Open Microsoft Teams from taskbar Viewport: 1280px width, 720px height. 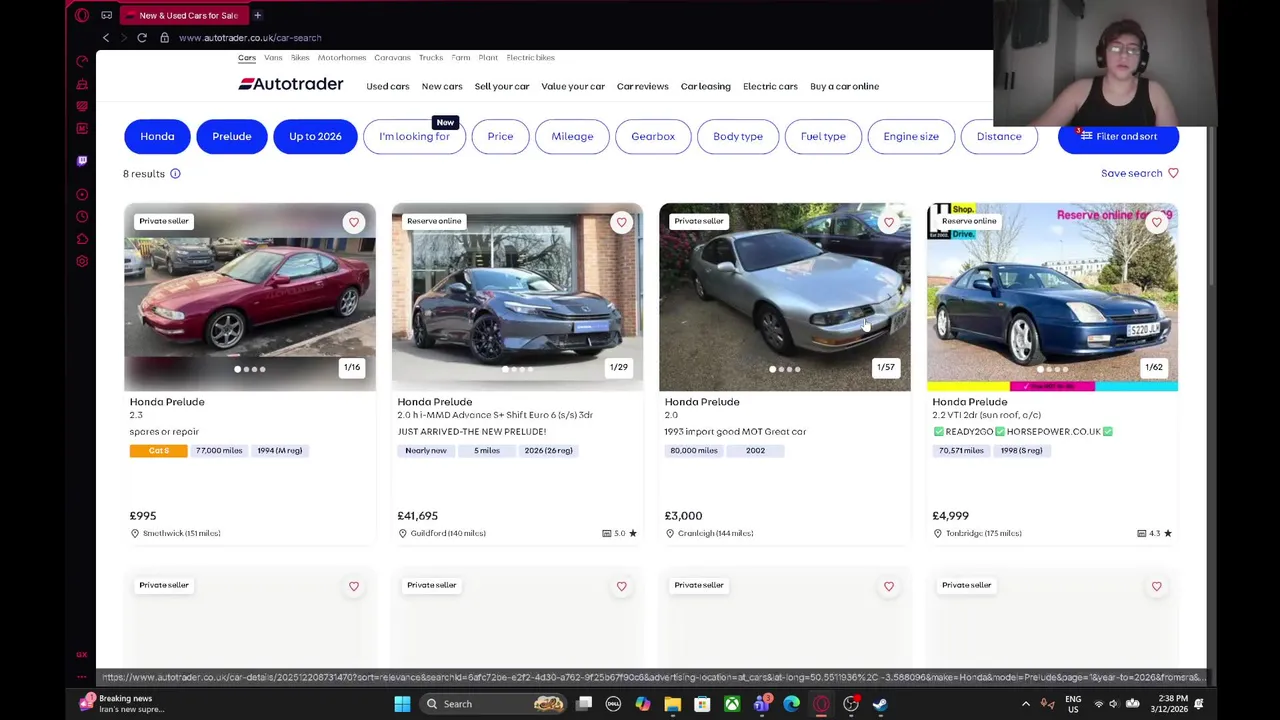762,704
